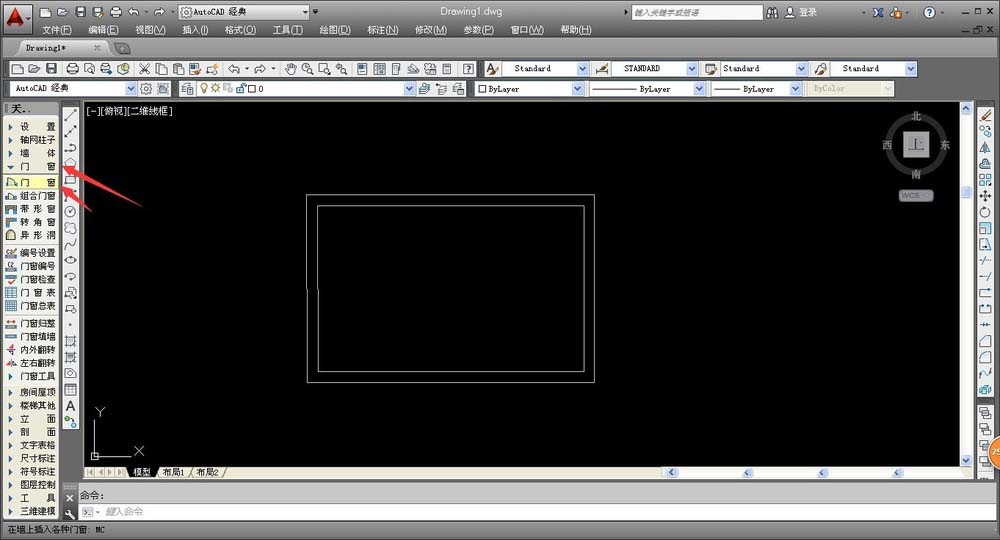Click the 门窗 door-window insert command
The height and width of the screenshot is (540, 1000).
31,182
